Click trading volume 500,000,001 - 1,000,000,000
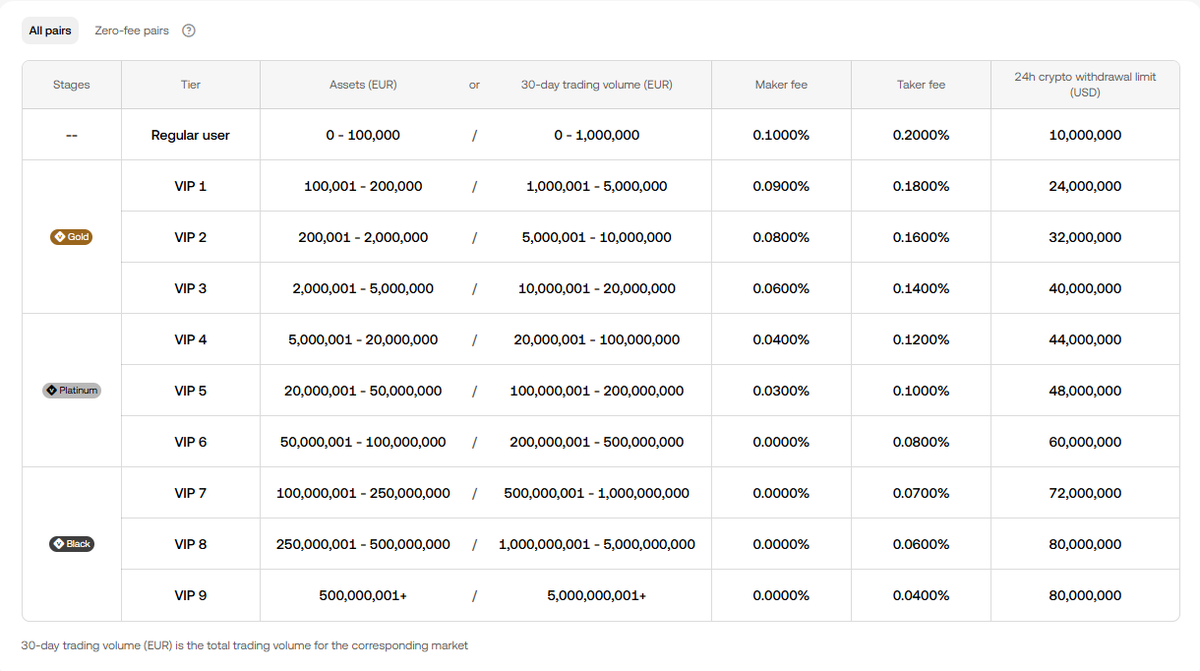The width and height of the screenshot is (1200, 671). 597,493
